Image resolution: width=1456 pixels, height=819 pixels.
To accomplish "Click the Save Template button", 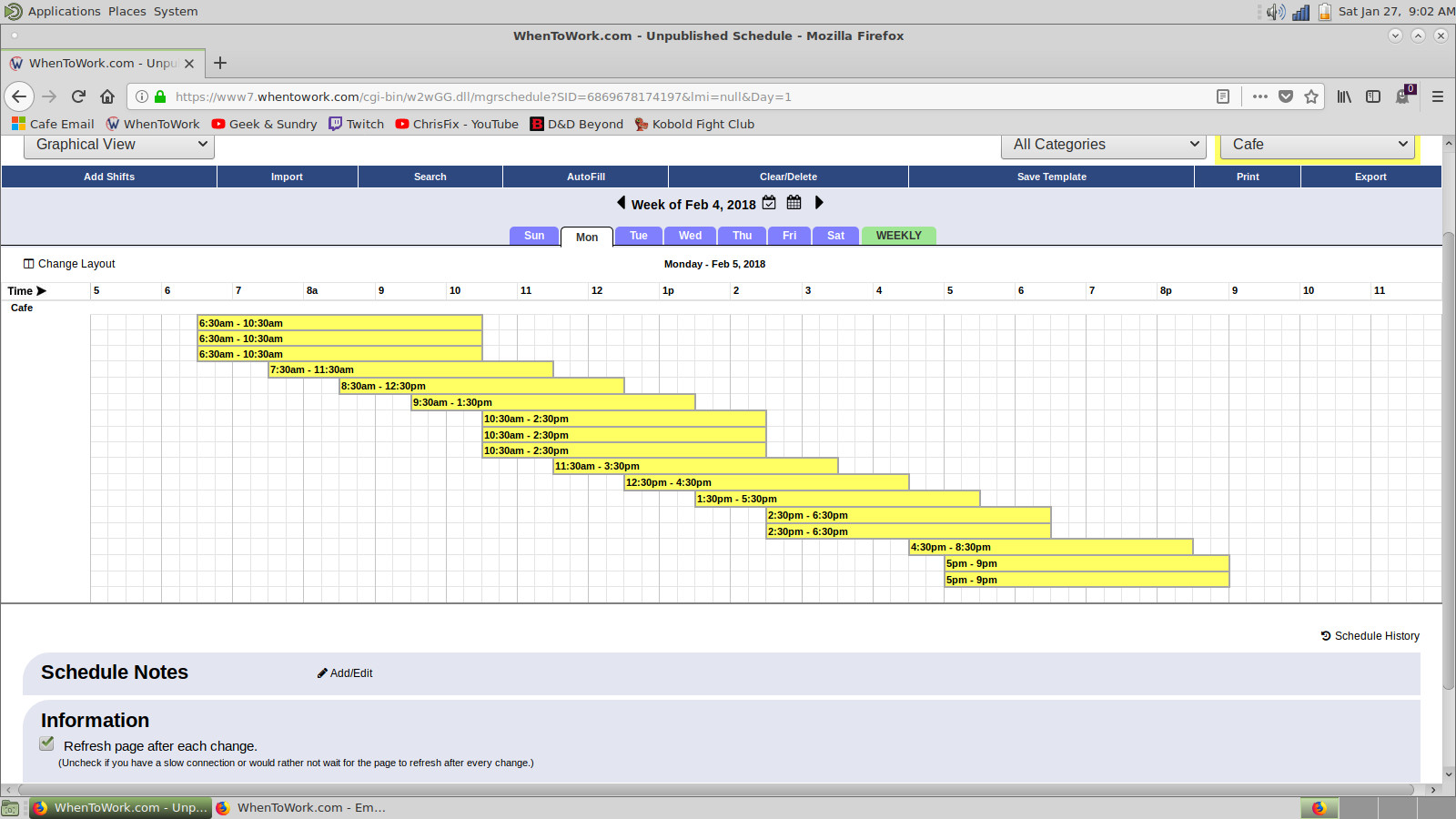I will pos(1052,177).
